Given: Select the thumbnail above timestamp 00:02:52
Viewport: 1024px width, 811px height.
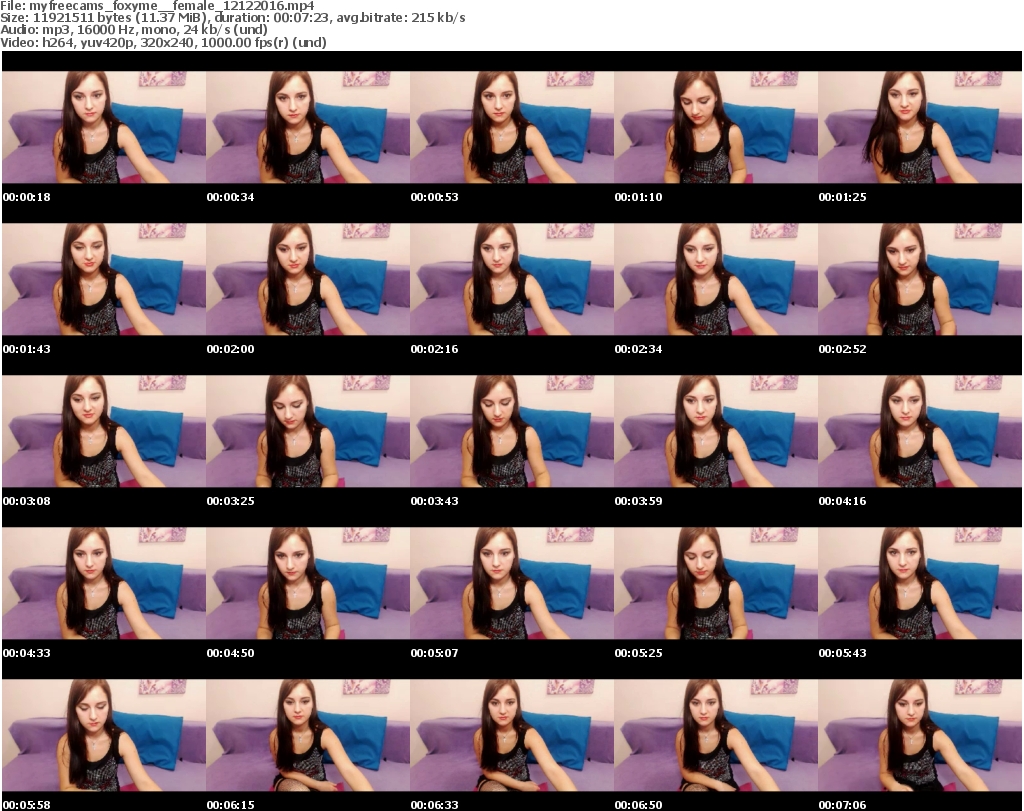Looking at the screenshot, I should [920, 279].
